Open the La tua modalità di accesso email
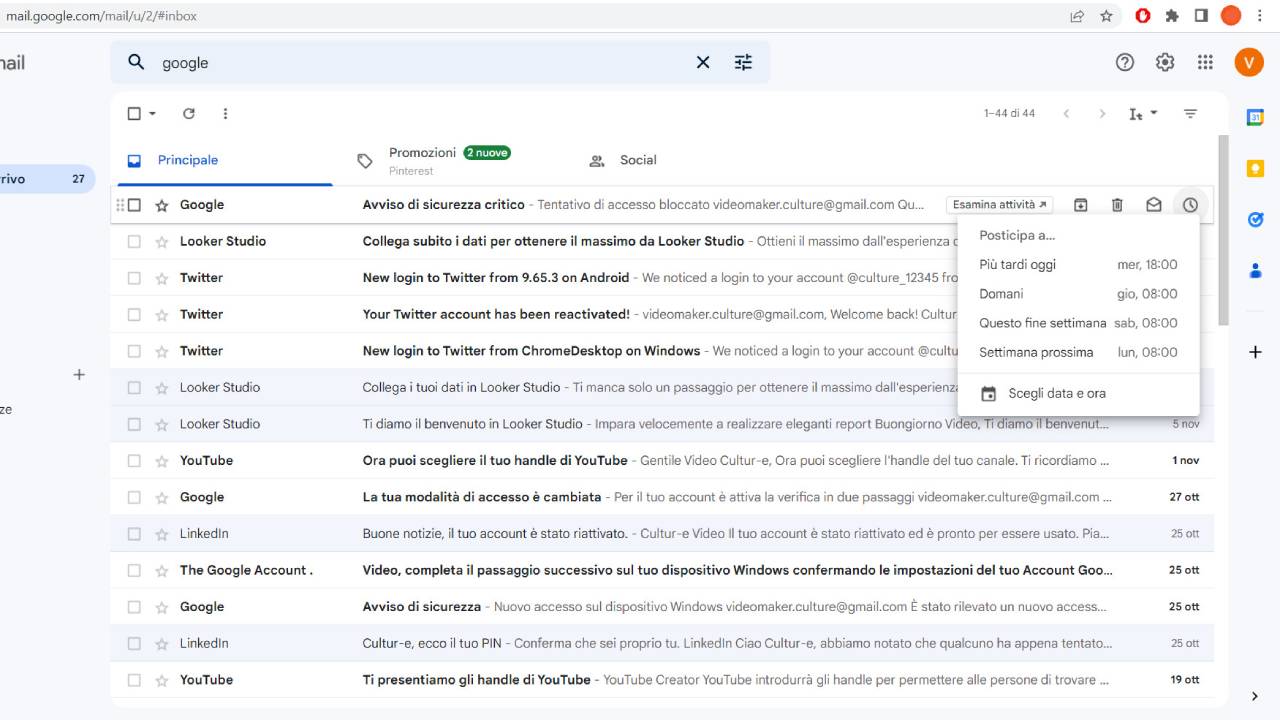 [662, 497]
